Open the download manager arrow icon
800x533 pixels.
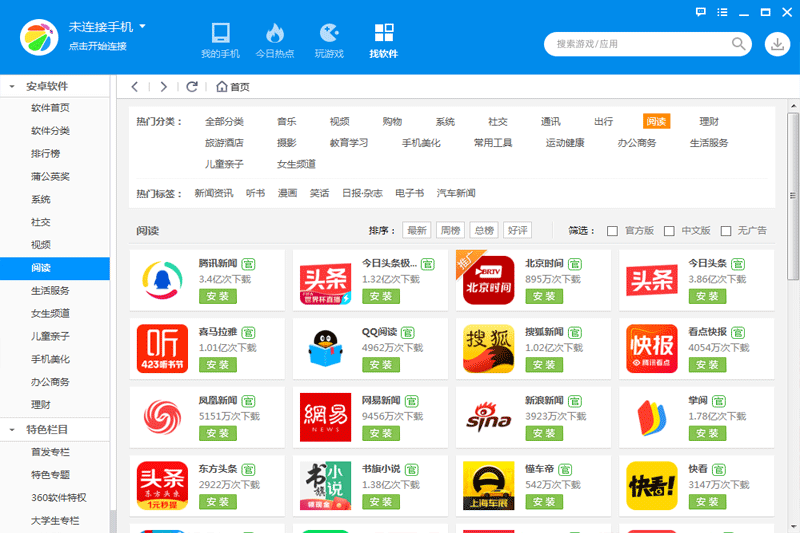(777, 44)
